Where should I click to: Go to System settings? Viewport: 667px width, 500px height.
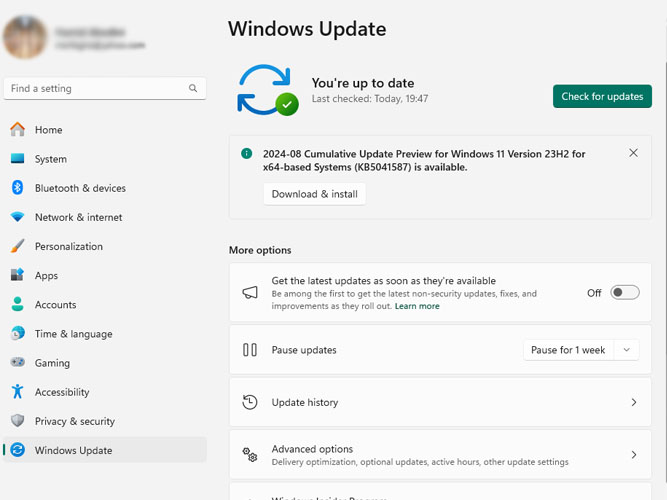pos(105,159)
